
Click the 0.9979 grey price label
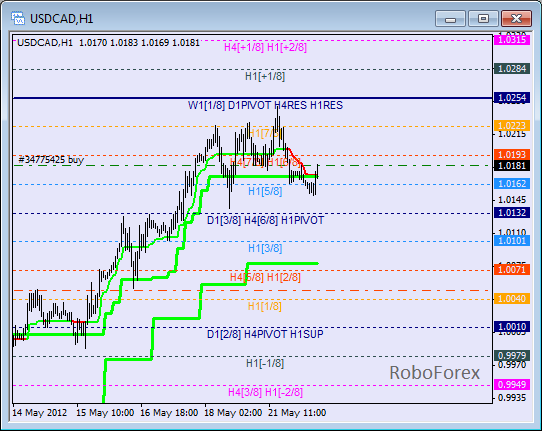coord(512,356)
